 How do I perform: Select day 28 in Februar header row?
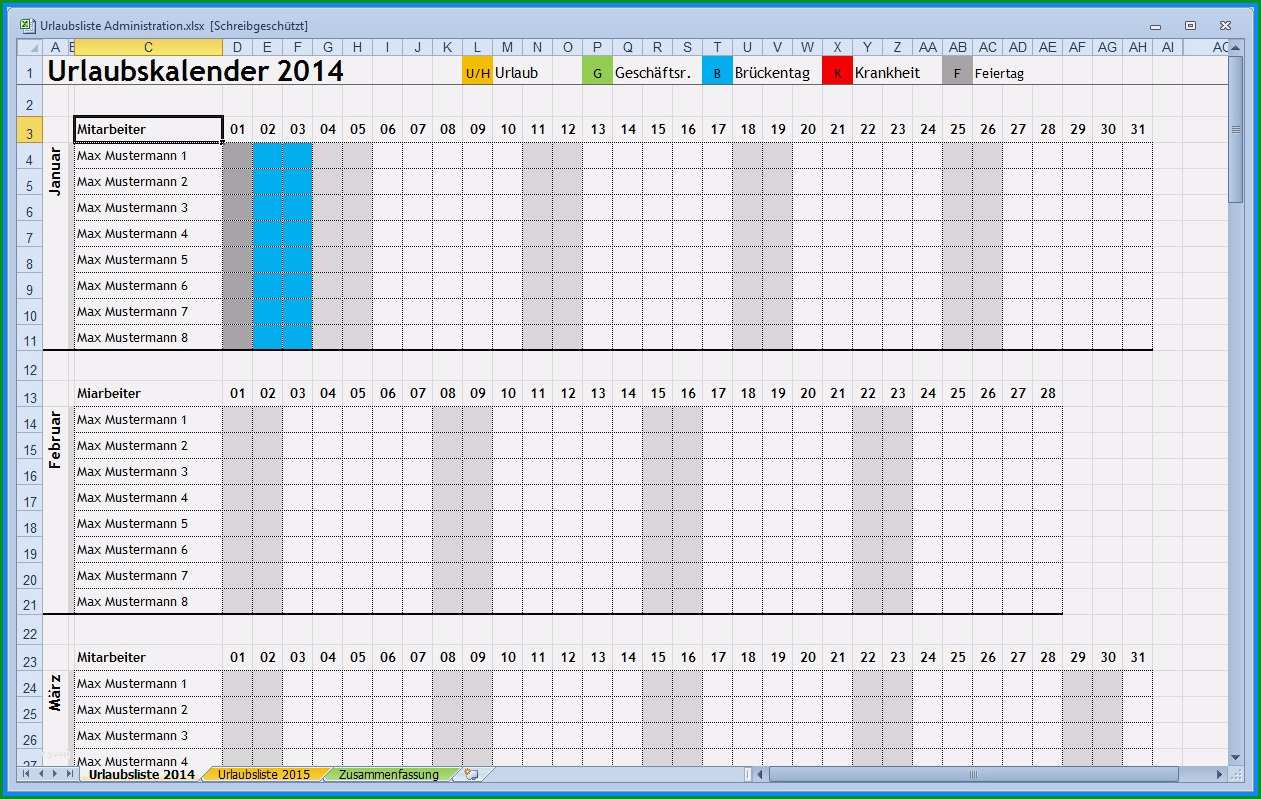pyautogui.click(x=1048, y=393)
